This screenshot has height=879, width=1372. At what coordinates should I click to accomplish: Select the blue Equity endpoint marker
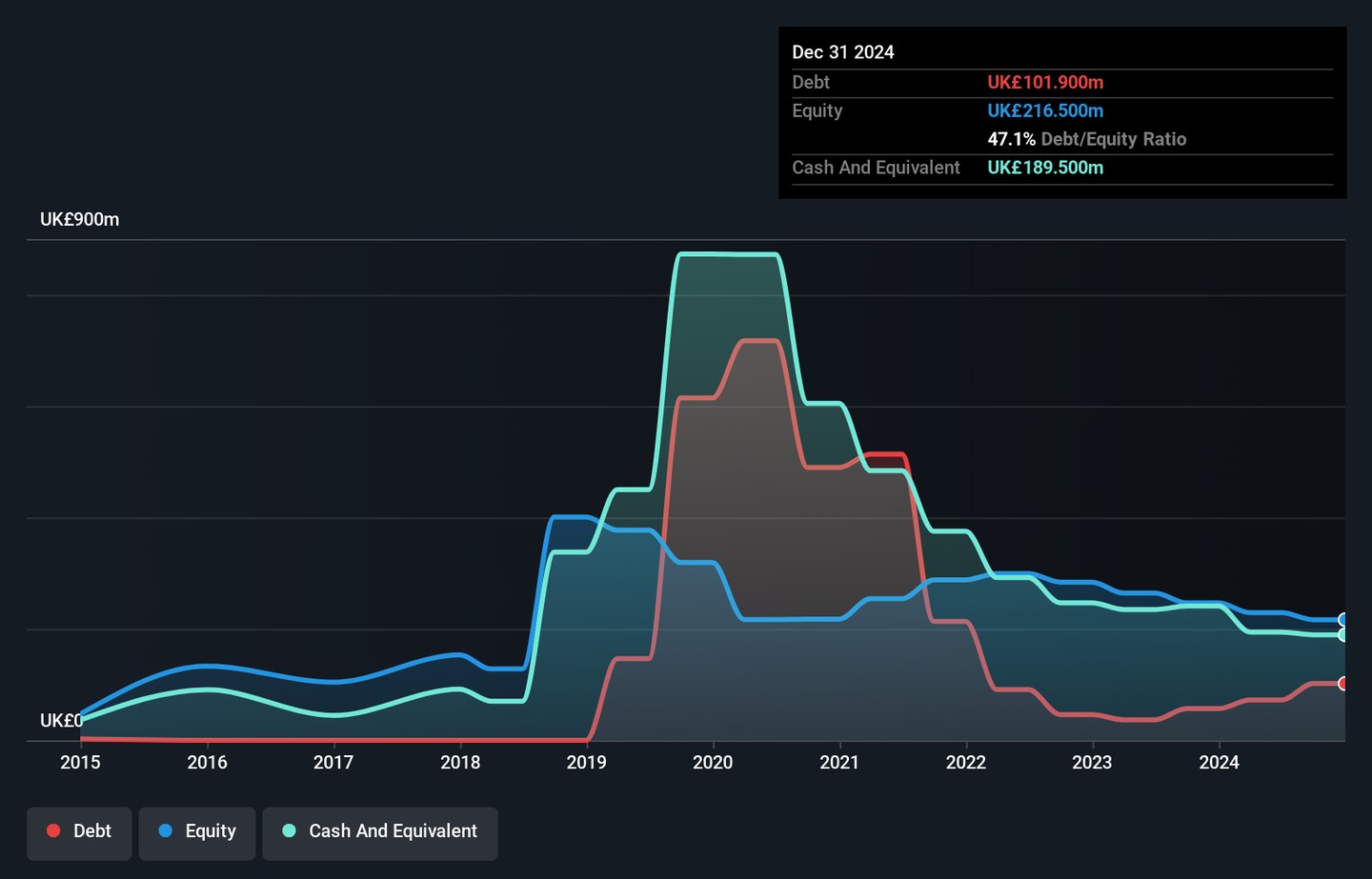pos(1343,620)
